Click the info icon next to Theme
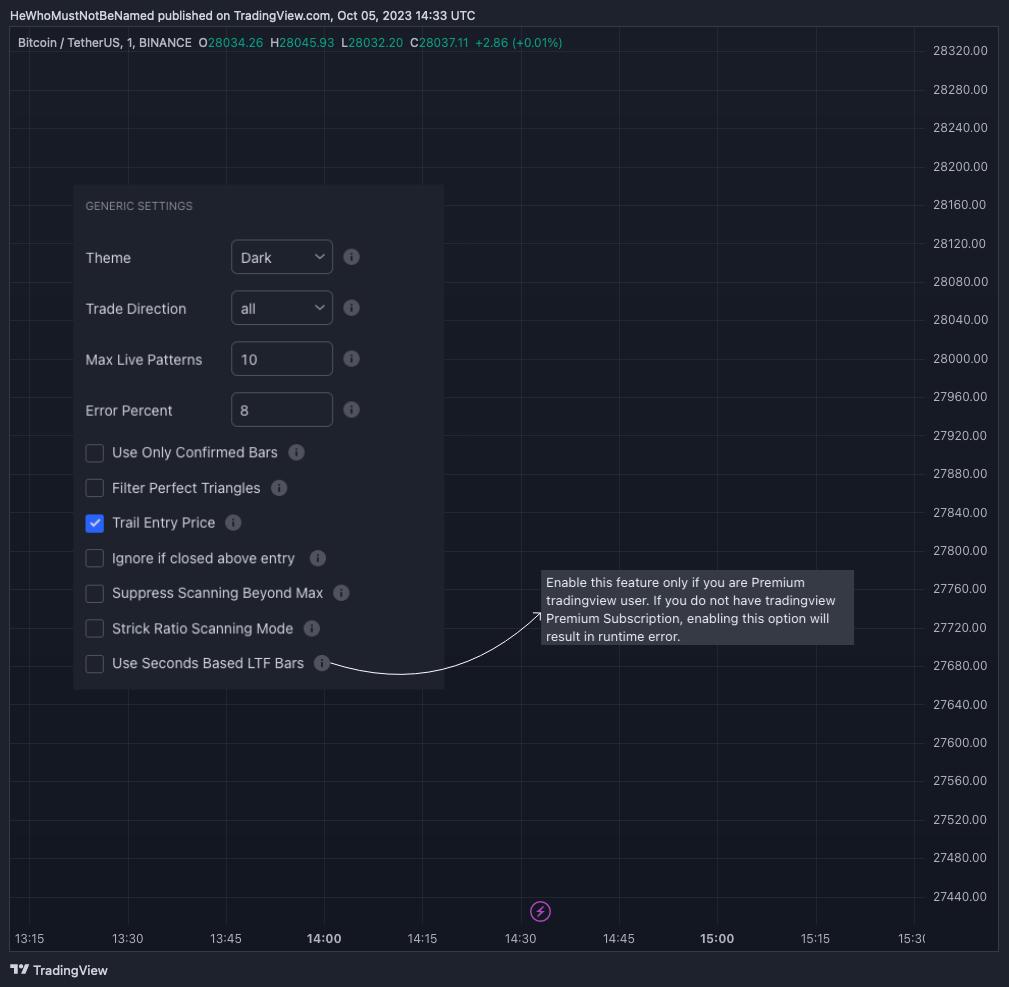The height and width of the screenshot is (987, 1009). coord(351,257)
